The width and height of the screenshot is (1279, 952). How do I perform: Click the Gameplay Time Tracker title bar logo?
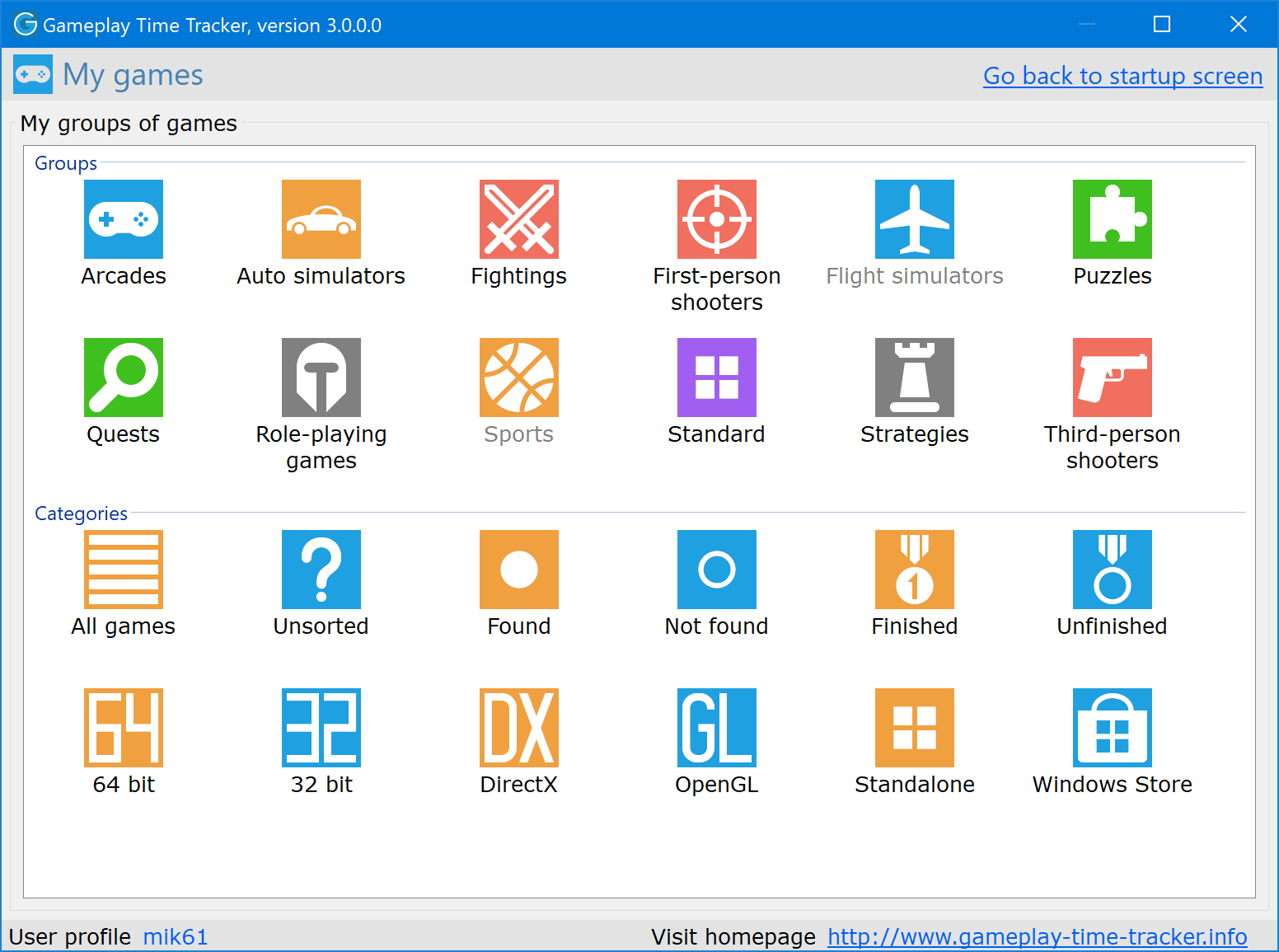[x=26, y=25]
